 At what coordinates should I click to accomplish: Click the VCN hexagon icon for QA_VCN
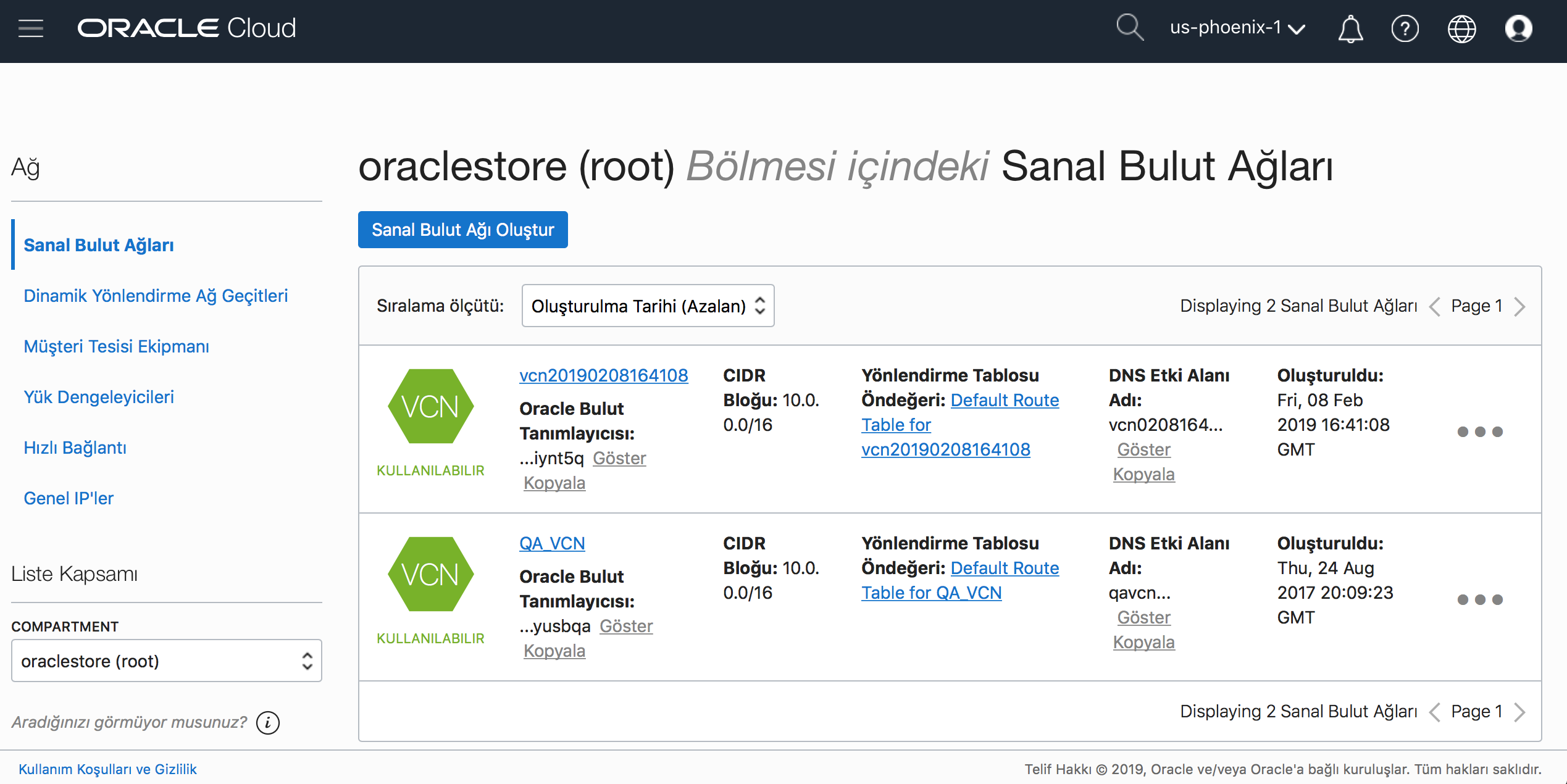(x=430, y=574)
